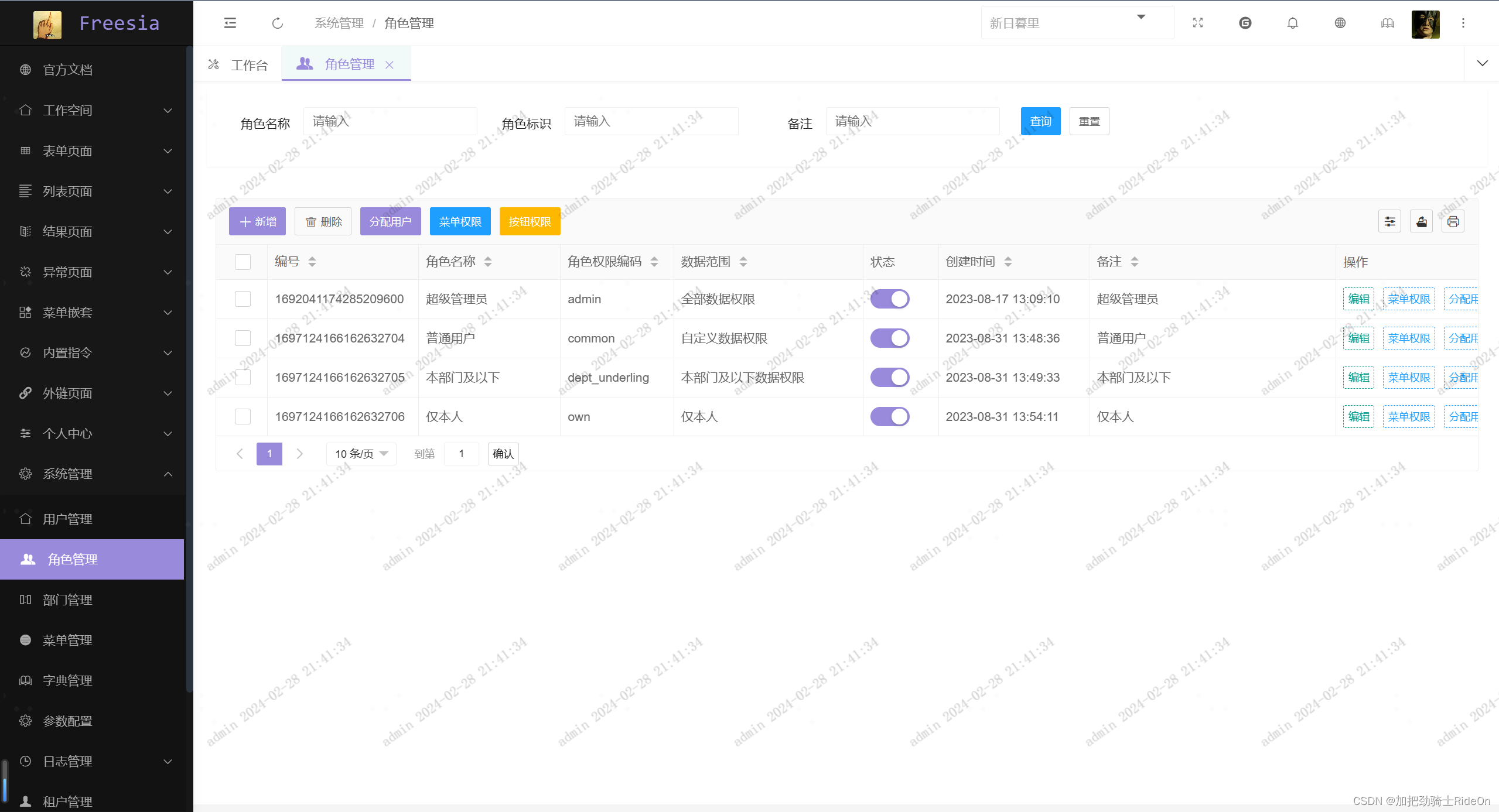Expand 结果页面 sidebar menu

click(x=93, y=231)
